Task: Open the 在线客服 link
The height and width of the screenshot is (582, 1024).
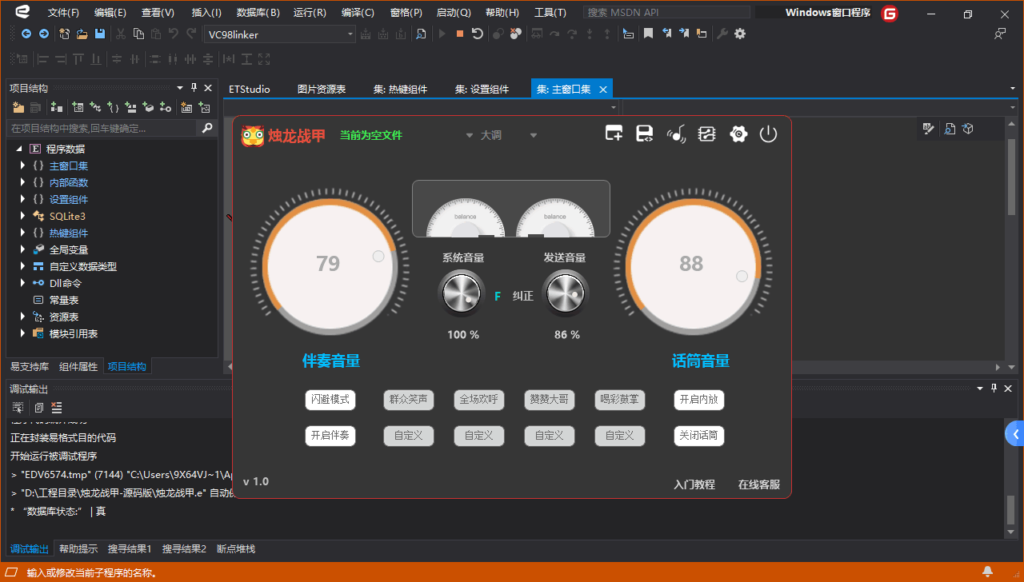Action: [x=759, y=485]
